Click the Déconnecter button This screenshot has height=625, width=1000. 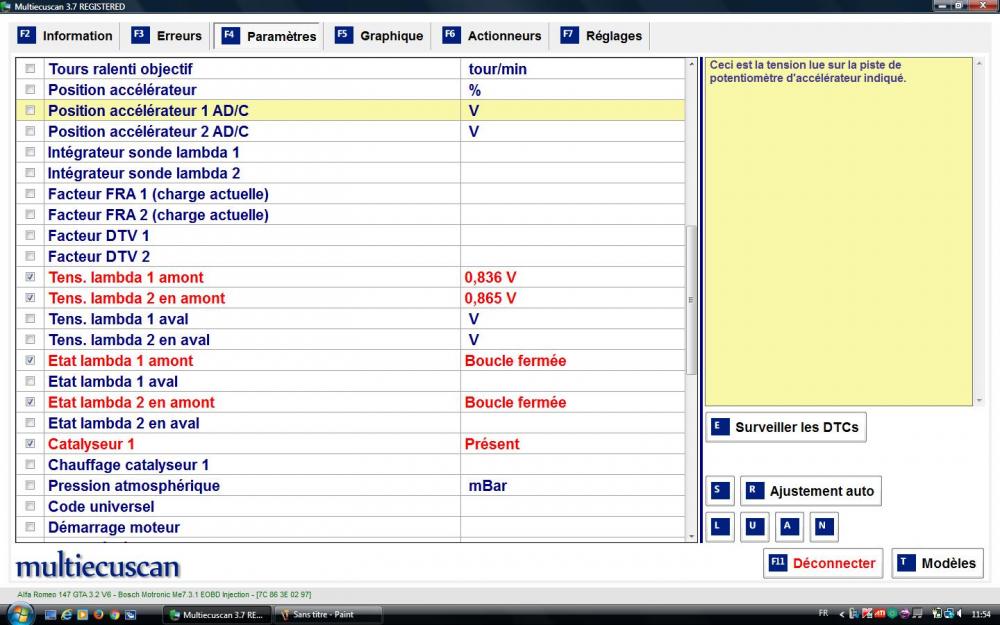822,563
